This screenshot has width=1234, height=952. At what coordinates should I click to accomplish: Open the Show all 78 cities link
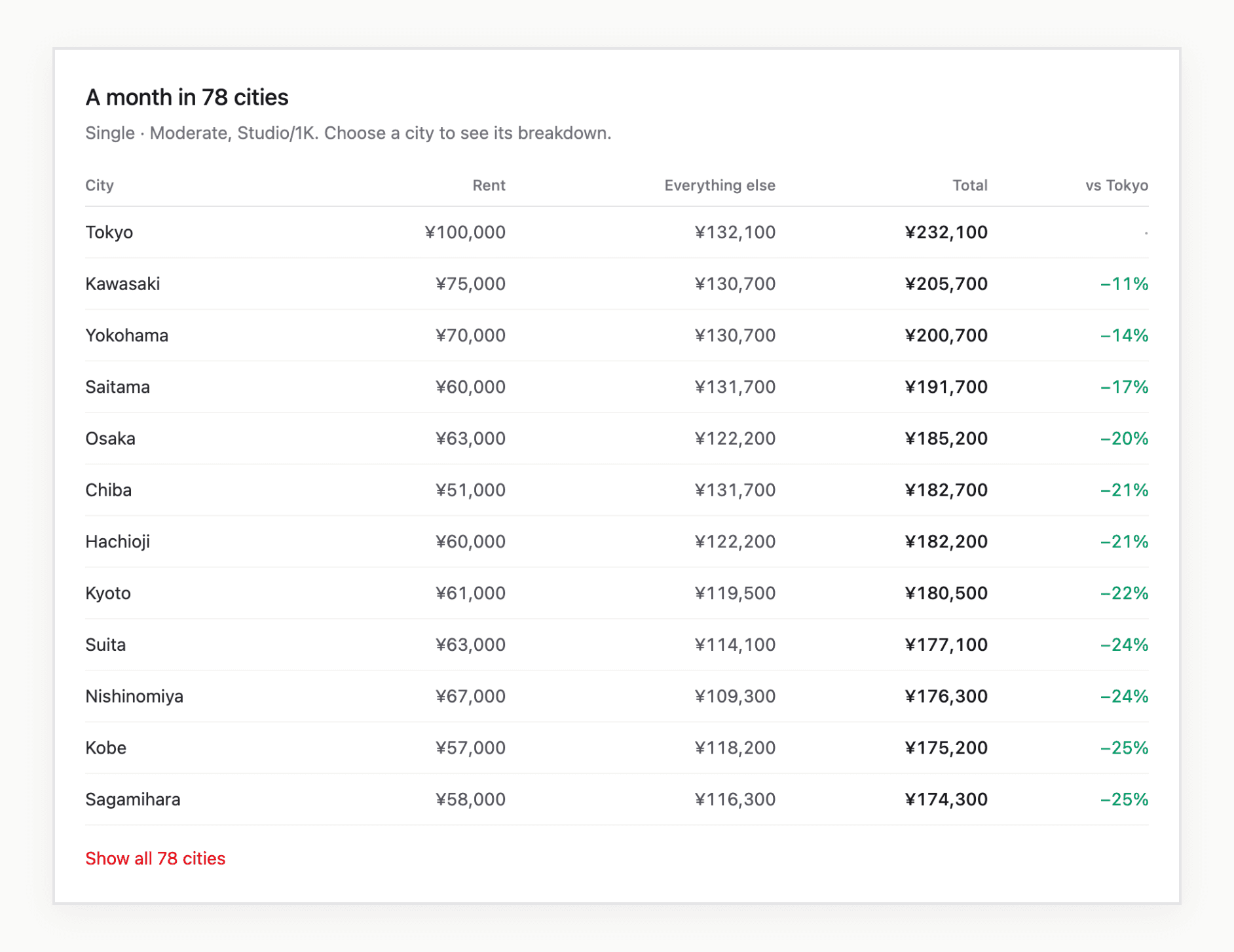tap(155, 858)
